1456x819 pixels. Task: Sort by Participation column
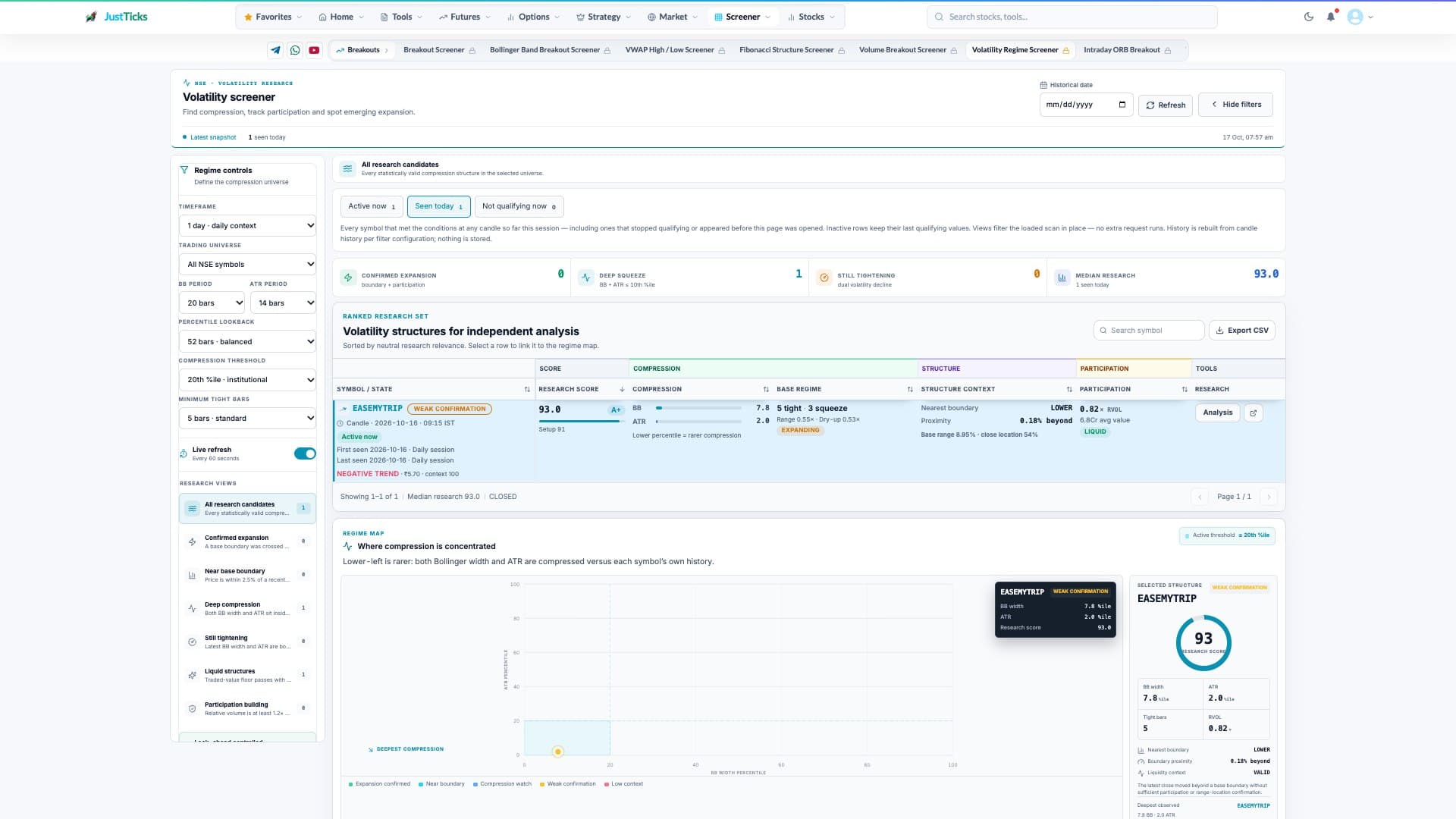point(1185,389)
